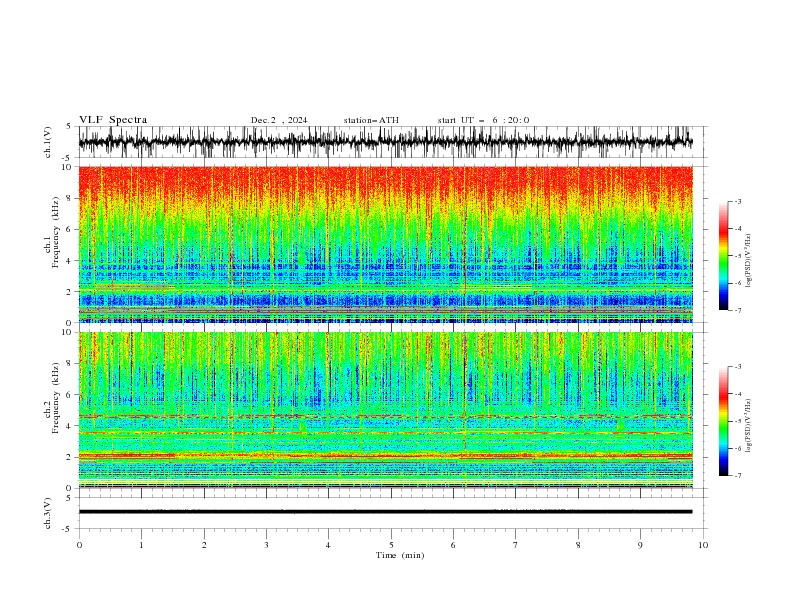Click the ch.1 spectrogram panel
The height and width of the screenshot is (612, 792).
coord(385,244)
